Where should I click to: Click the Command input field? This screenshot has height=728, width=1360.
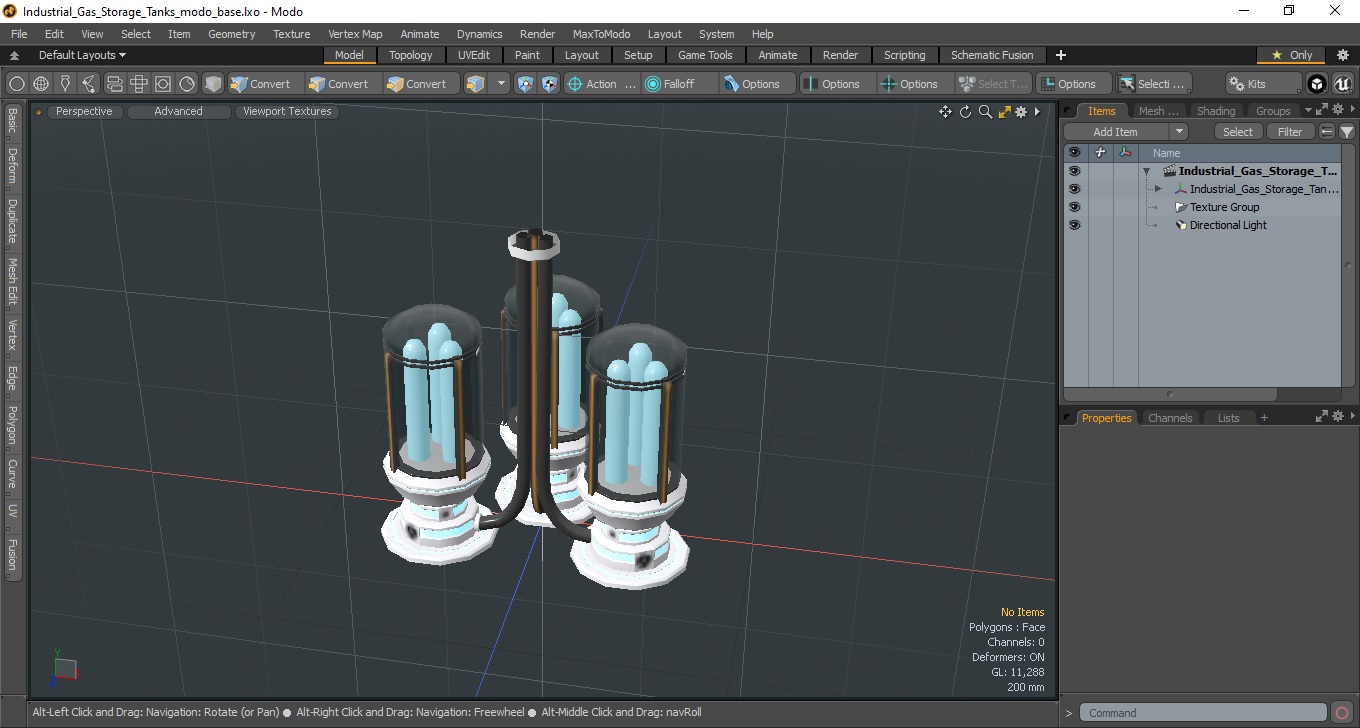click(1205, 713)
